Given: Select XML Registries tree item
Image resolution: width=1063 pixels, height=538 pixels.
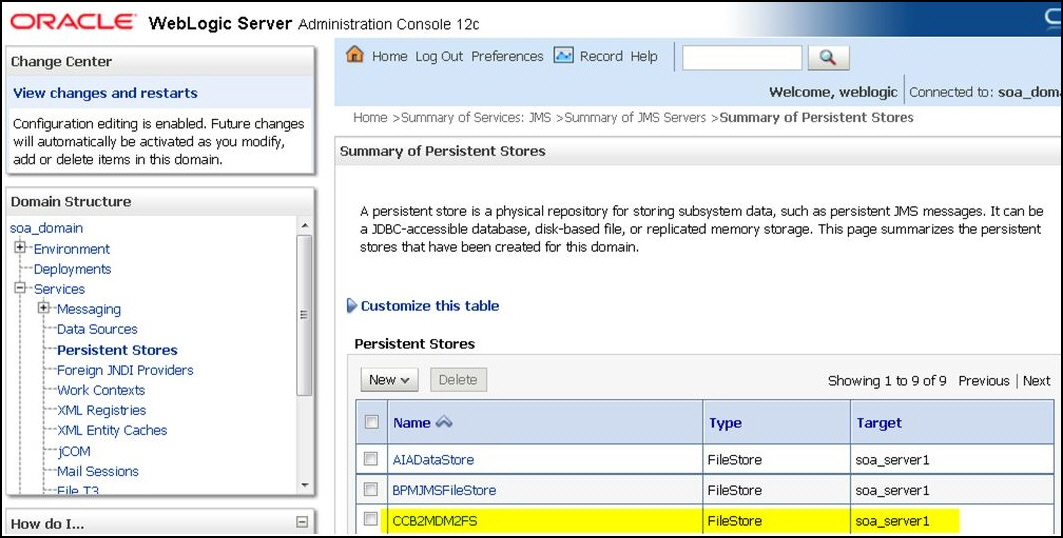Looking at the screenshot, I should [x=102, y=410].
